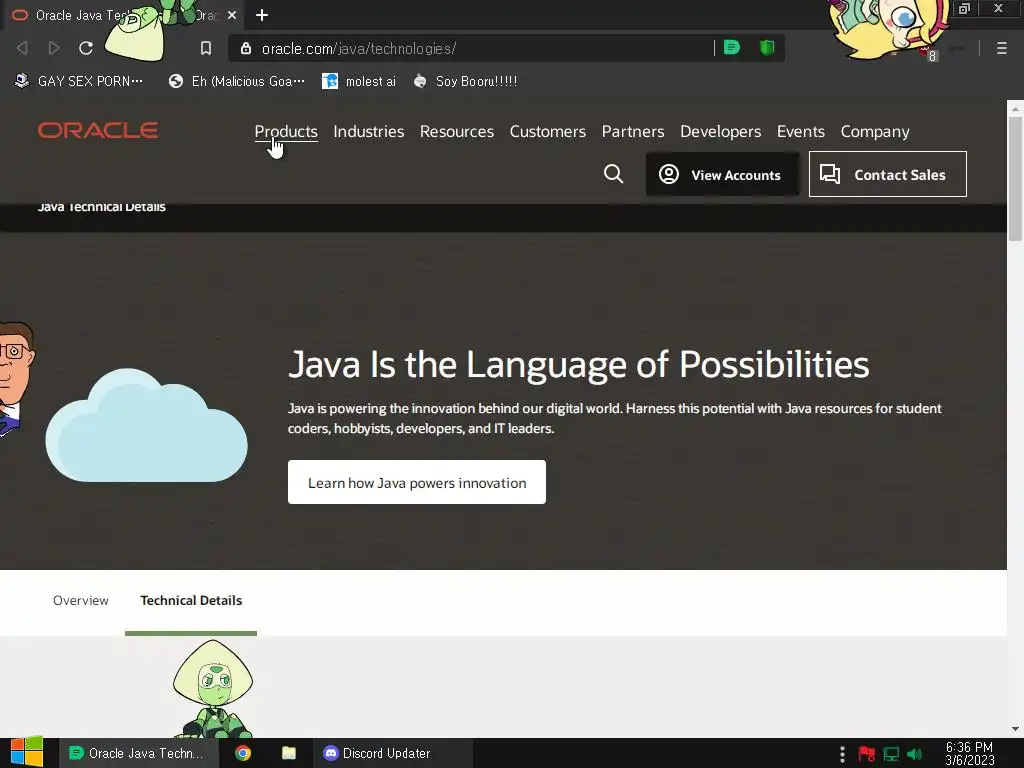Open the Eh (Malicious Goa... bookmark
Screen dimensions: 1024x768
(x=237, y=81)
